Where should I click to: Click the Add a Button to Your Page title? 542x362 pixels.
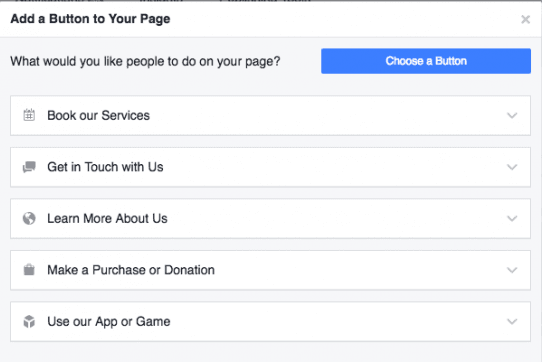coord(90,19)
